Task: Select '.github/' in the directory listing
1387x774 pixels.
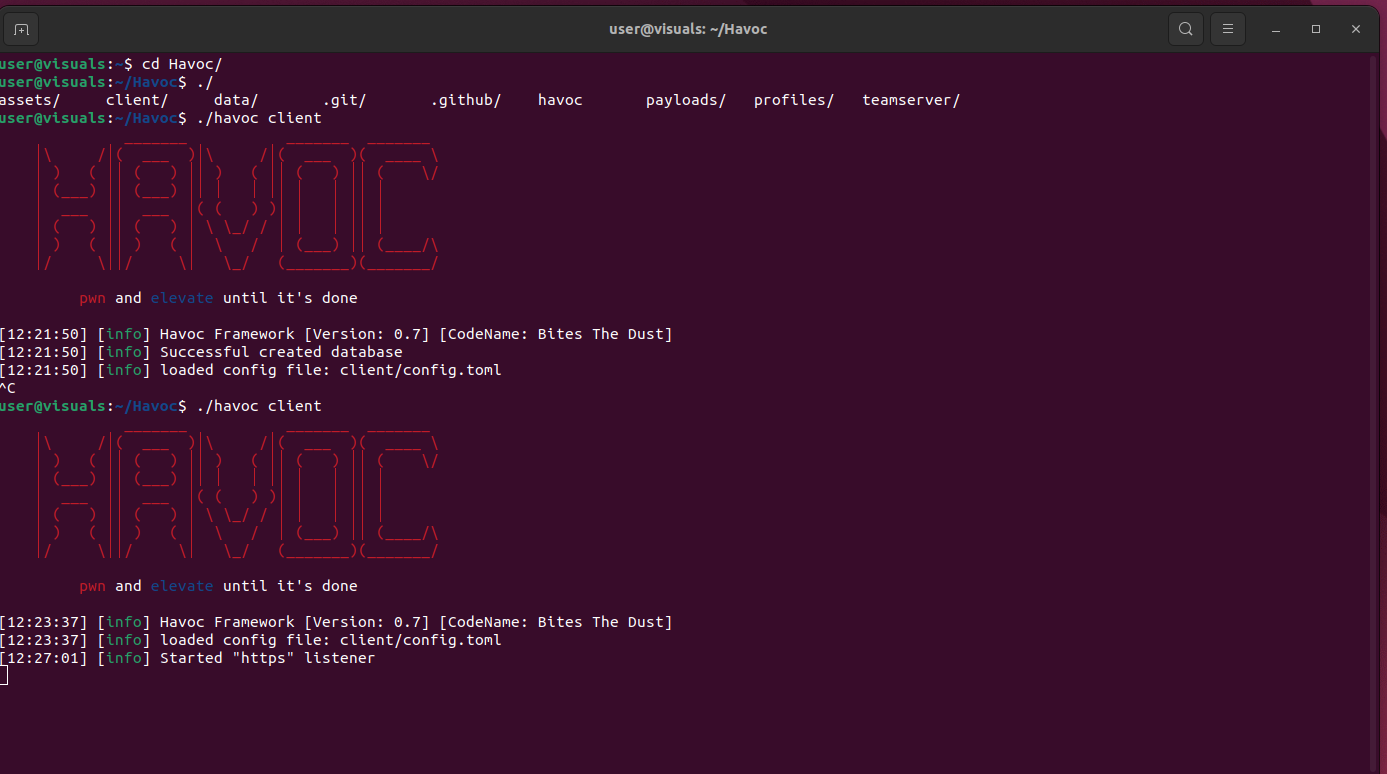Action: 466,100
